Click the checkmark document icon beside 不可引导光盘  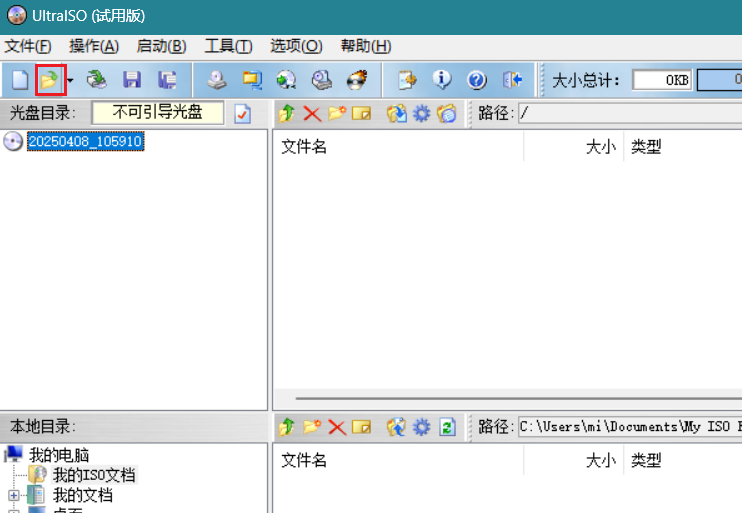point(243,114)
